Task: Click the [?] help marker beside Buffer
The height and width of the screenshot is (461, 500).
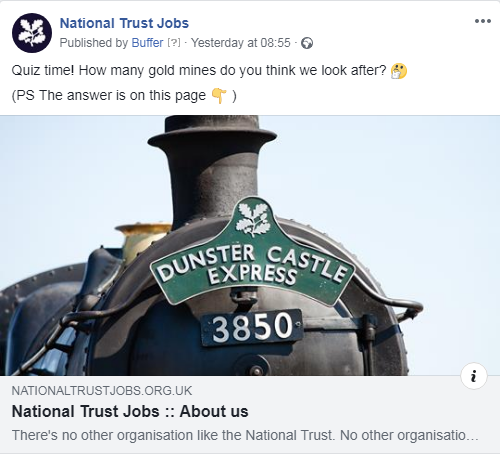Action: [x=174, y=43]
